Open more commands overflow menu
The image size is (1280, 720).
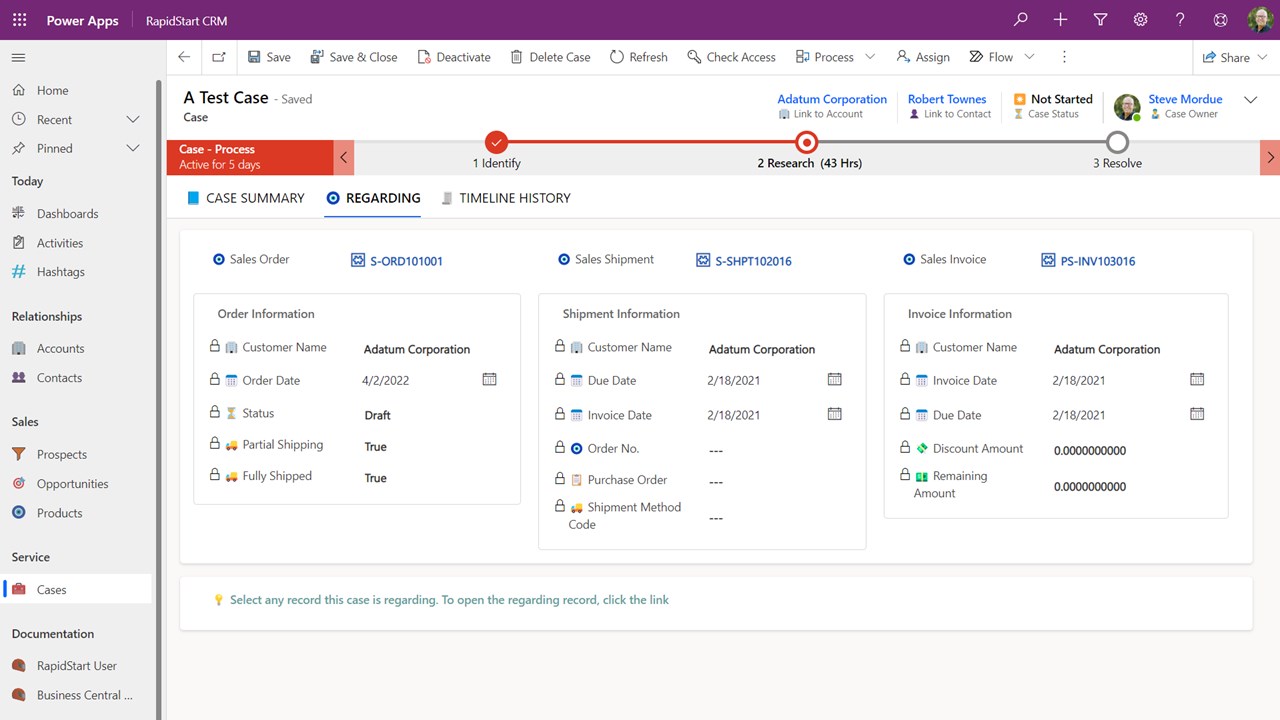tap(1064, 57)
